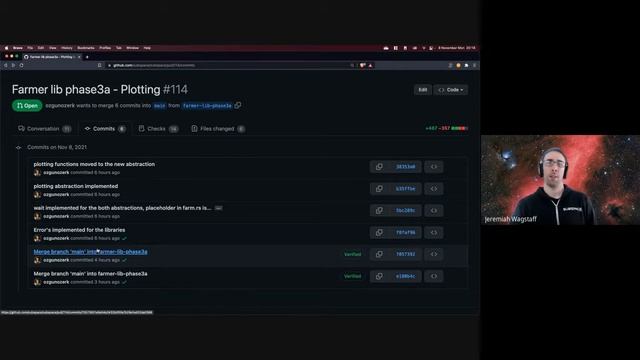Click author avatar on "Error's implemented" commit
Viewport: 640px width, 360px height.
point(37,238)
